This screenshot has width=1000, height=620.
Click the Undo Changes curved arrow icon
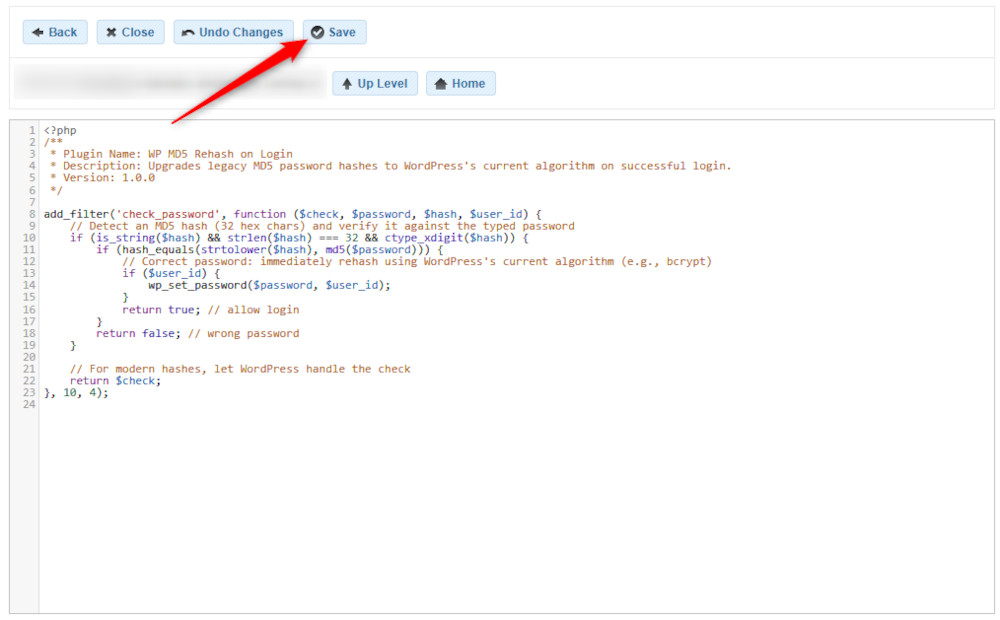[188, 32]
